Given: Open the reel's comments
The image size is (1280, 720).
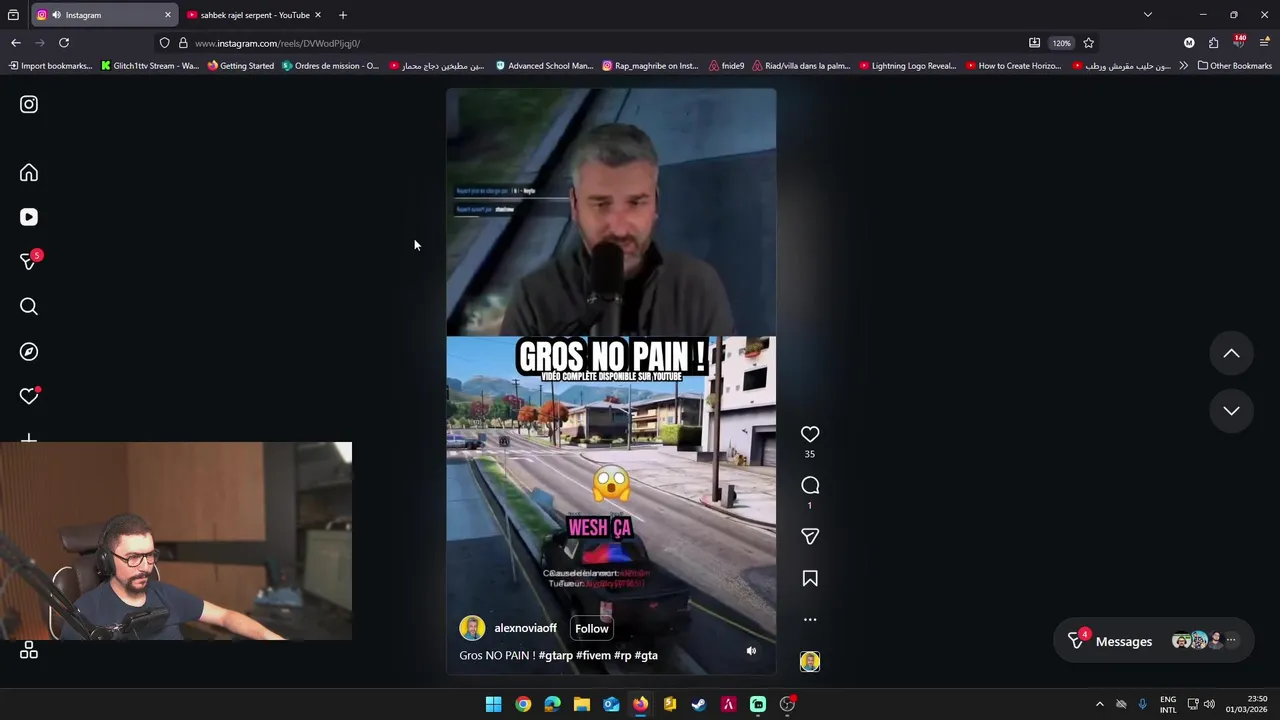Looking at the screenshot, I should 810,485.
